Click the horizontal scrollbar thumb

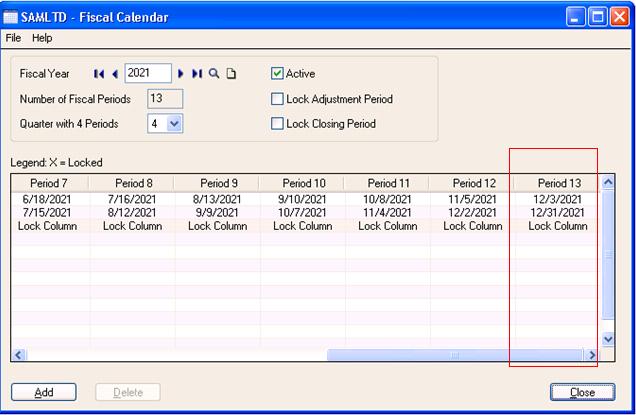click(x=455, y=355)
